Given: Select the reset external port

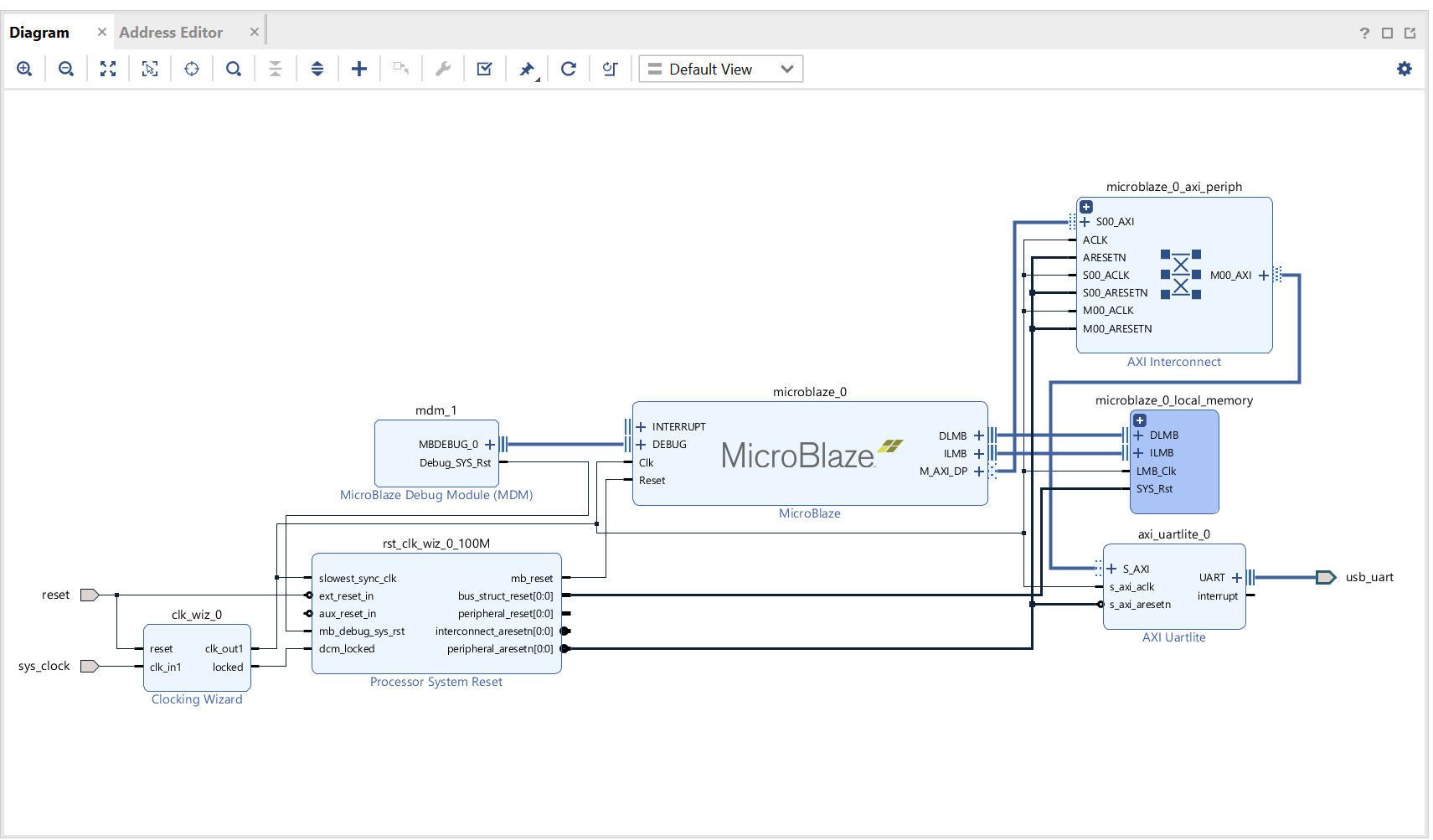Looking at the screenshot, I should point(90,595).
